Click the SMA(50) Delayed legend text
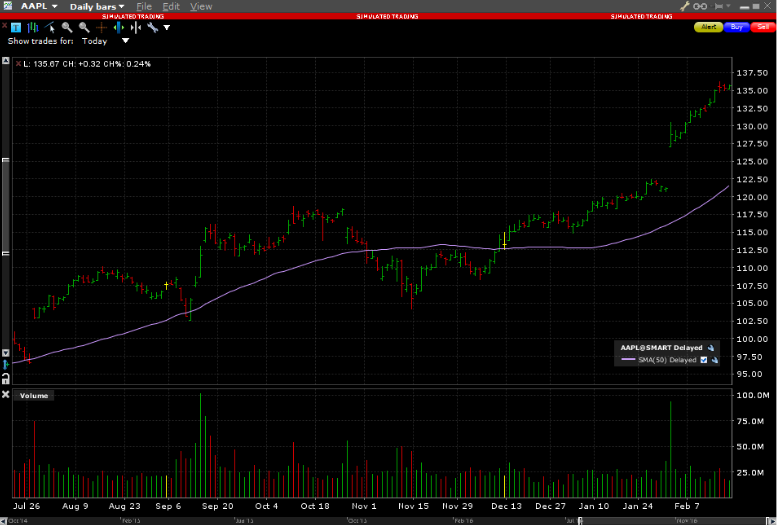 (667, 360)
